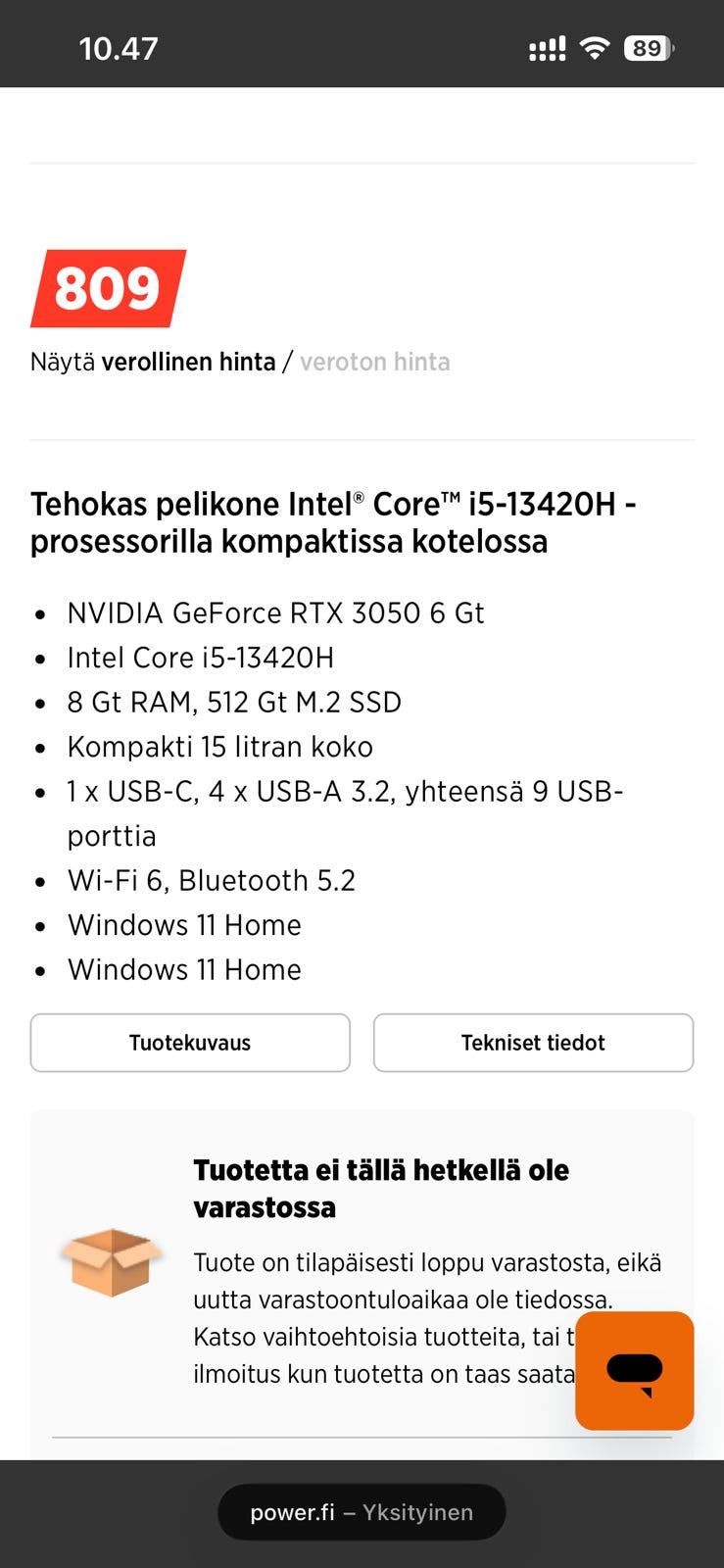Screen dimensions: 724x1568
Task: Open the Tuotekuvaus section
Action: [x=190, y=1043]
